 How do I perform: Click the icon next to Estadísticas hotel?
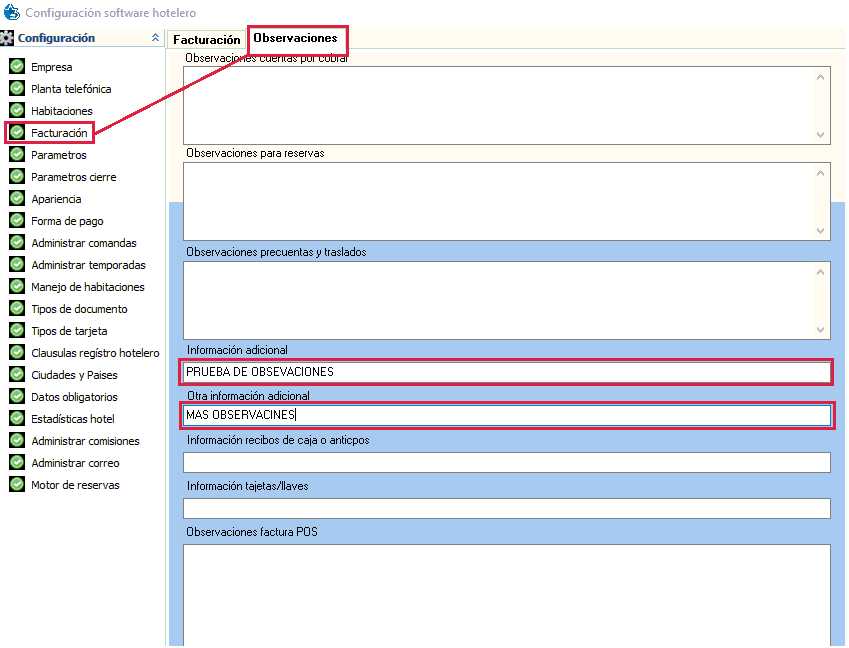(x=17, y=419)
